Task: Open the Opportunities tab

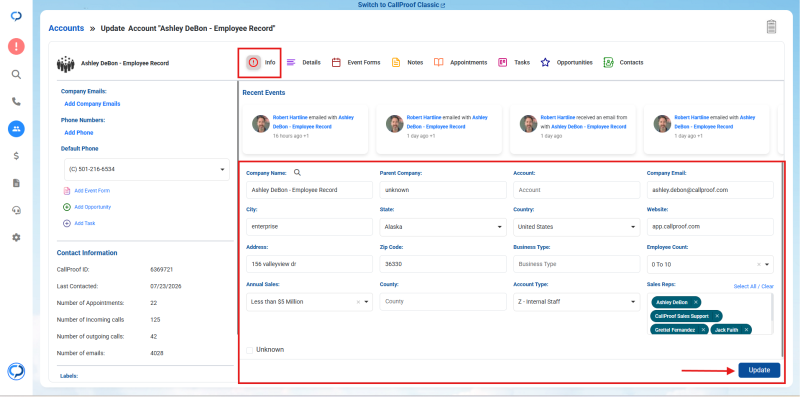Action: pyautogui.click(x=567, y=62)
